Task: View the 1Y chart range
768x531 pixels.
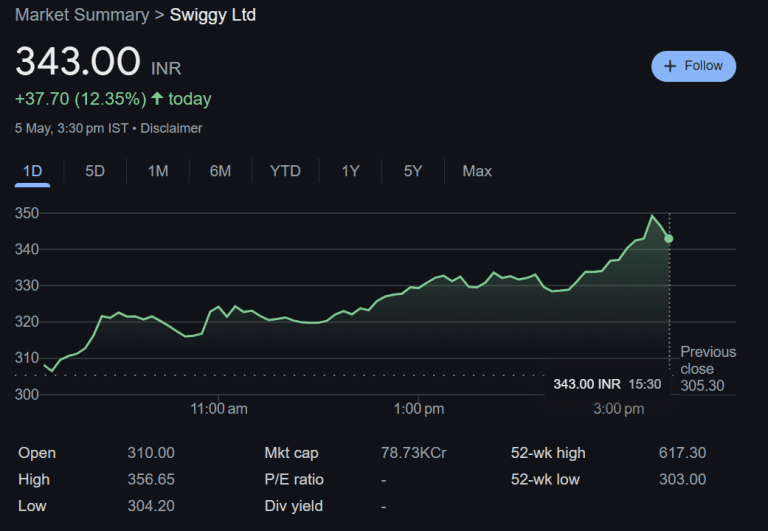Action: pyautogui.click(x=350, y=171)
